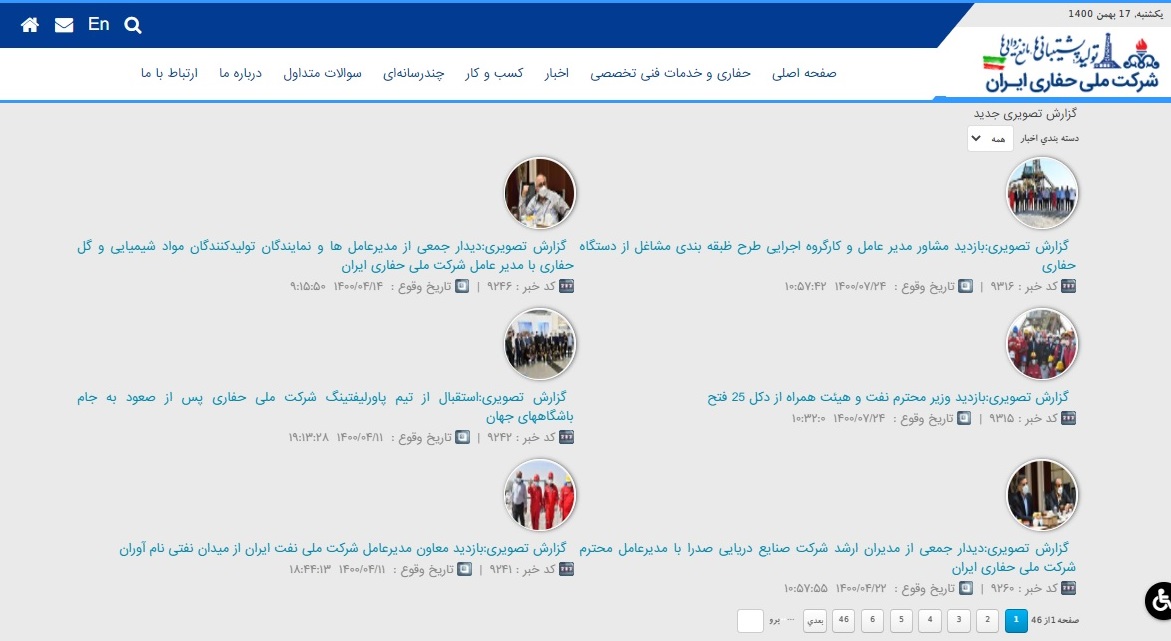Click date icon for news ۹۲۴۱

[x=465, y=569]
